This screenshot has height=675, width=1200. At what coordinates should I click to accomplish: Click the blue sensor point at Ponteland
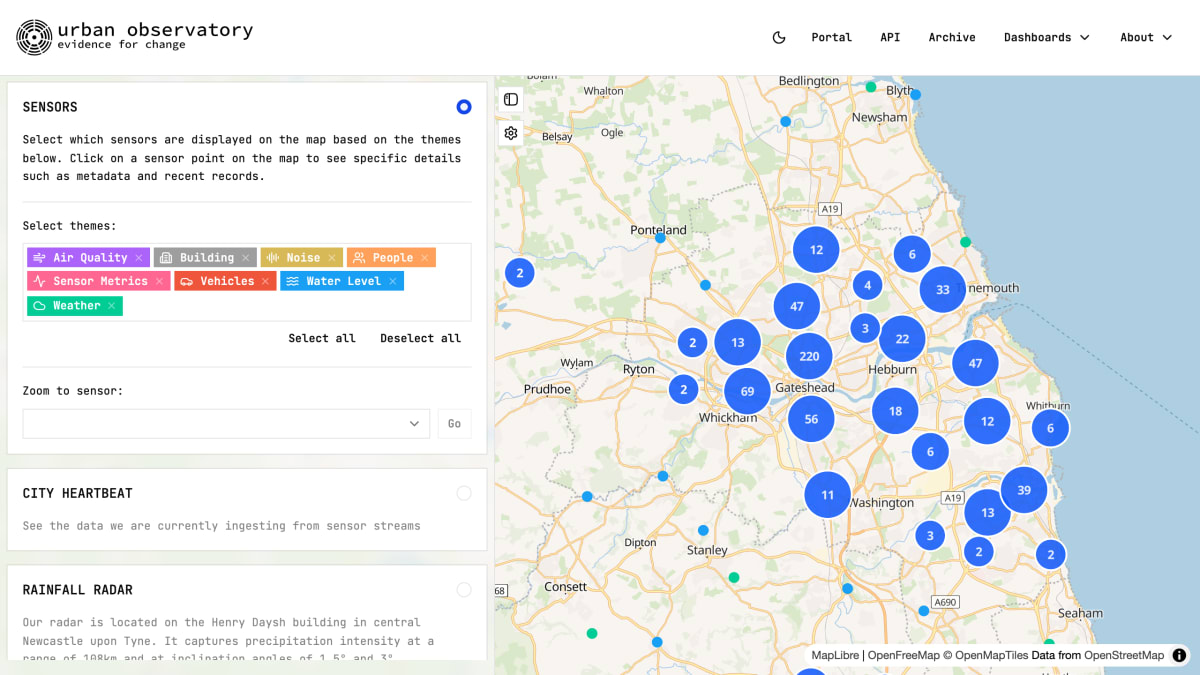point(660,238)
